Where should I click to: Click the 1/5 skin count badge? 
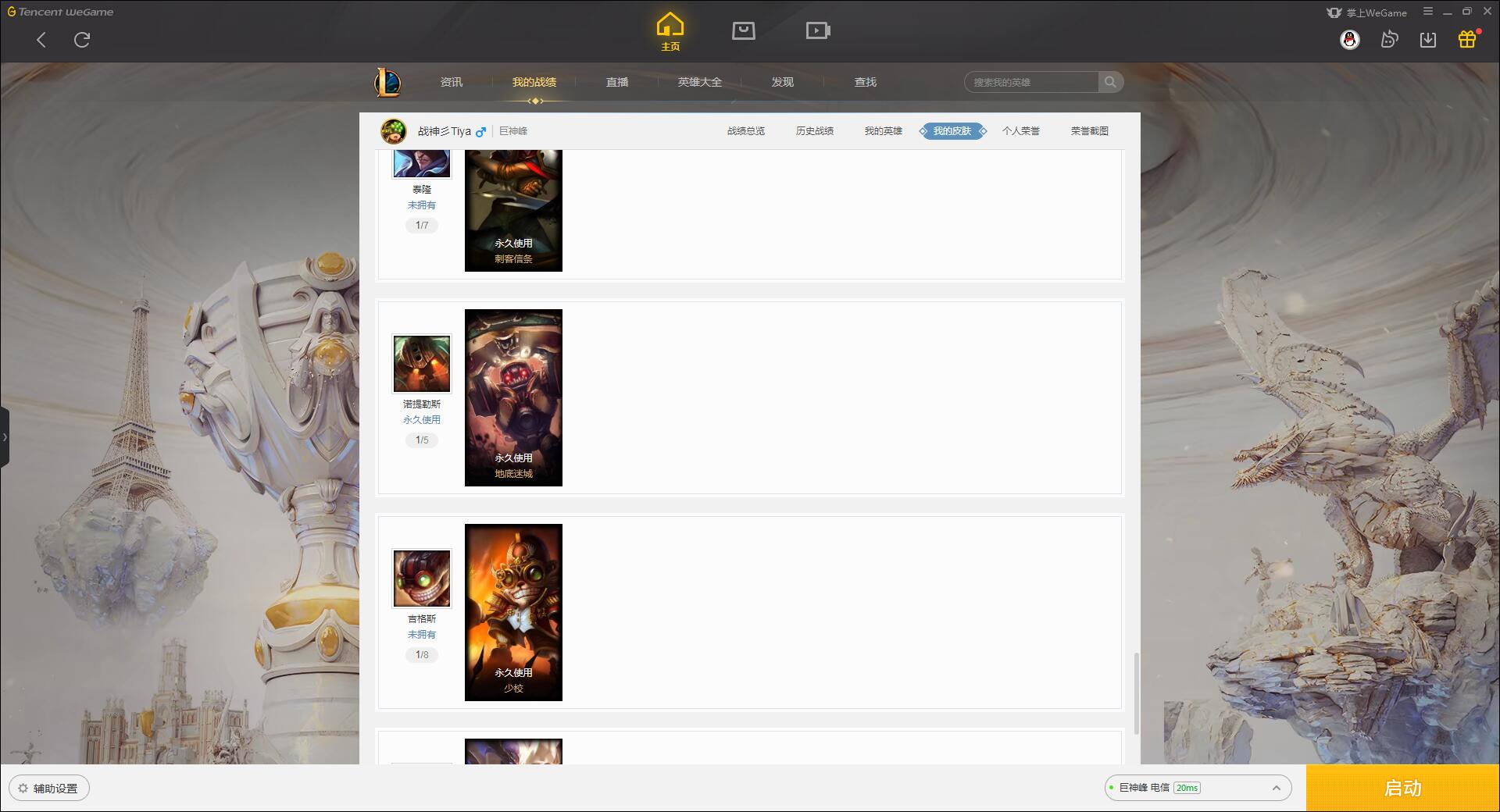[422, 440]
